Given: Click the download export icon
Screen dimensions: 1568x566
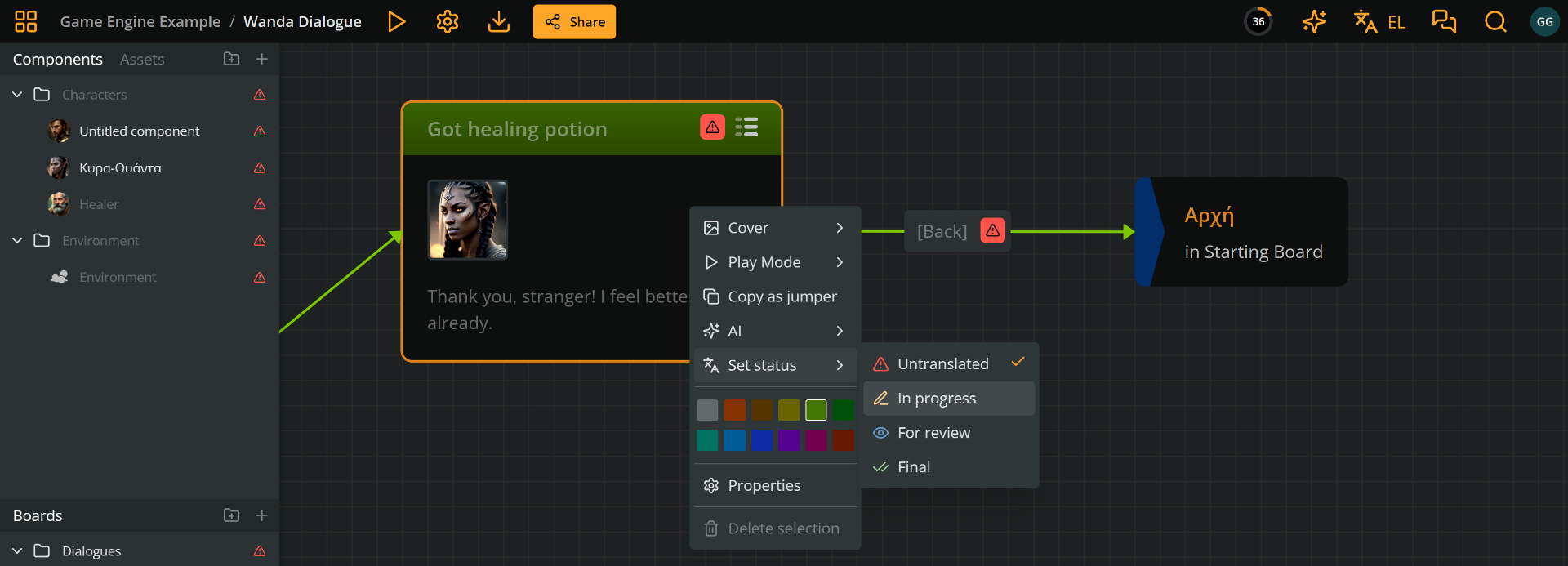Looking at the screenshot, I should pyautogui.click(x=498, y=22).
